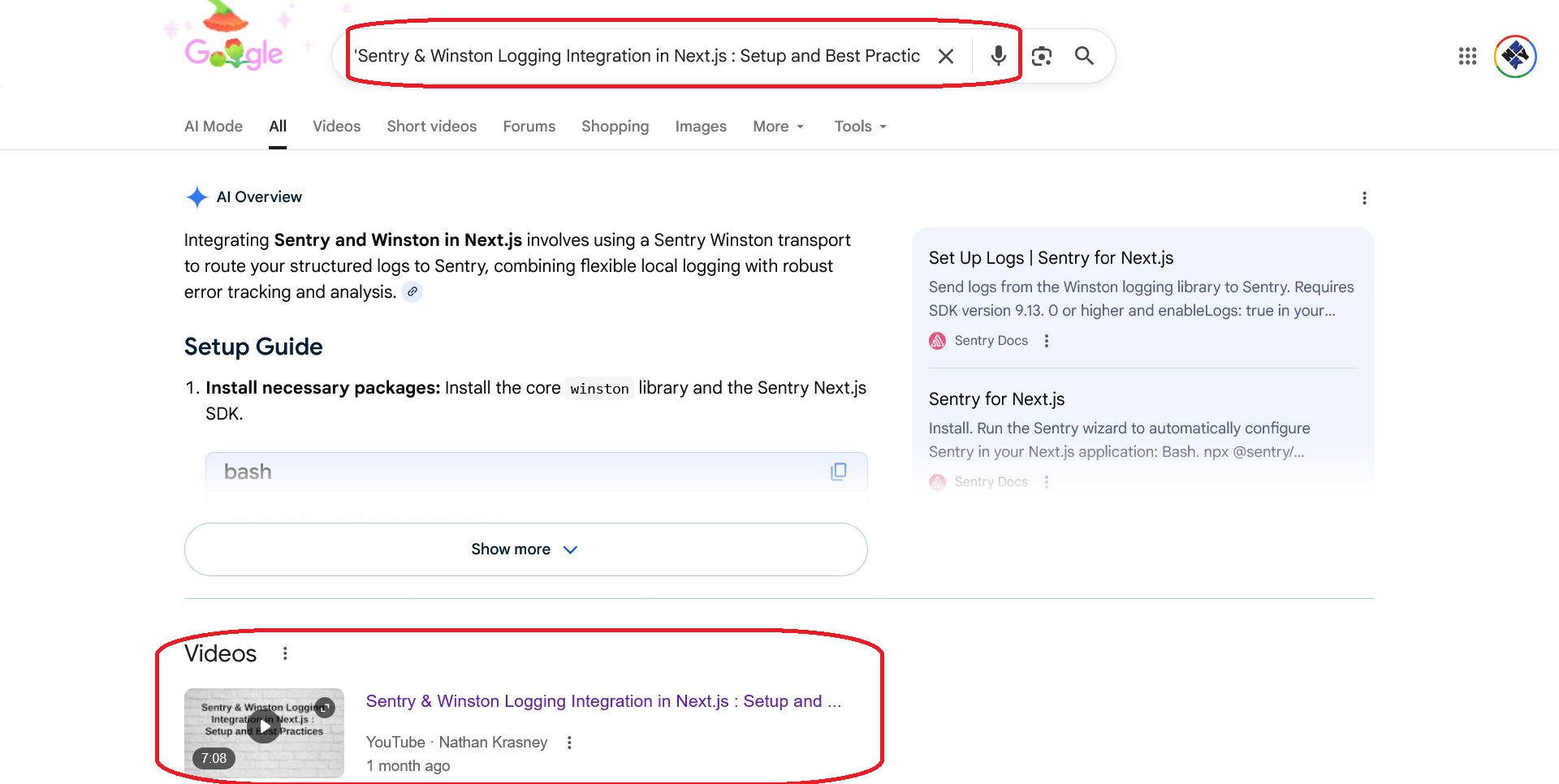Viewport: 1559px width, 784px height.
Task: Click the microphone icon for voice search
Action: 998,55
